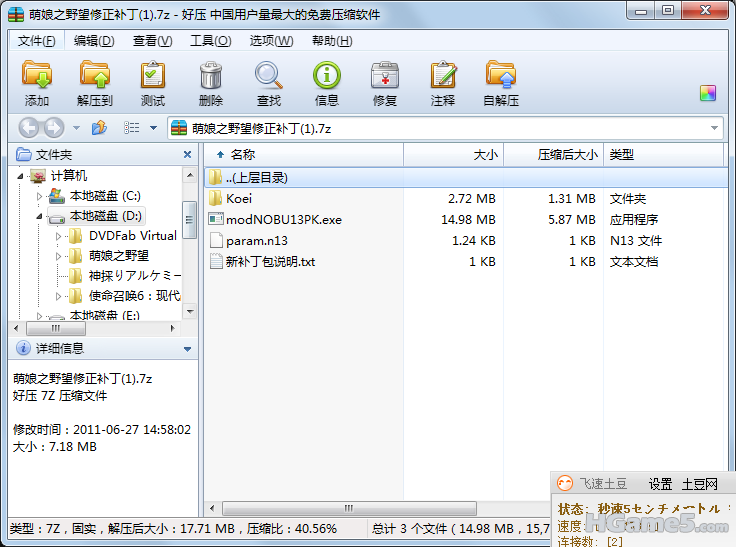Click the 详细信息 info icon
The image size is (736, 547).
pos(23,348)
